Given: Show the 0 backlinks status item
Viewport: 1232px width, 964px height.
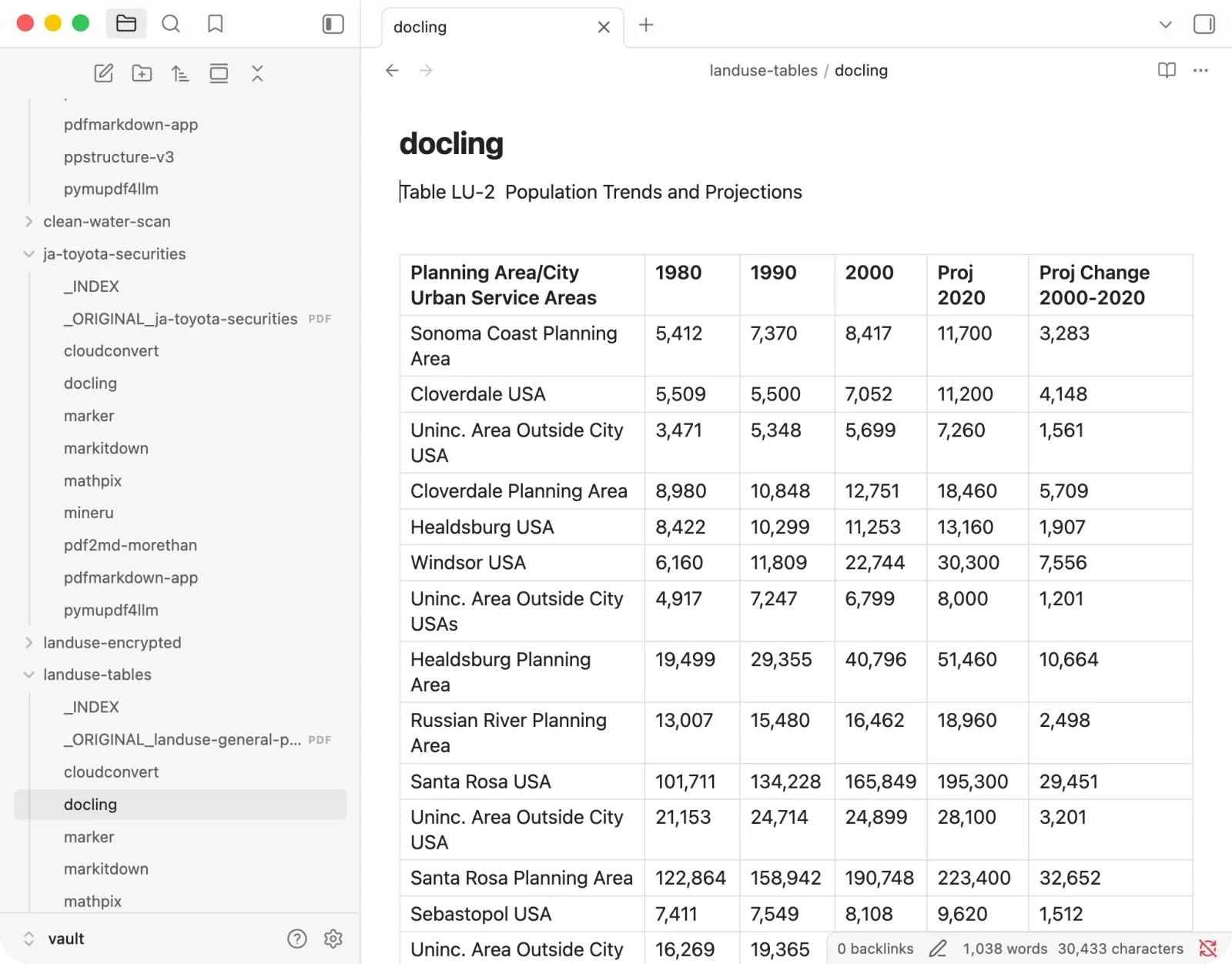Looking at the screenshot, I should point(875,949).
